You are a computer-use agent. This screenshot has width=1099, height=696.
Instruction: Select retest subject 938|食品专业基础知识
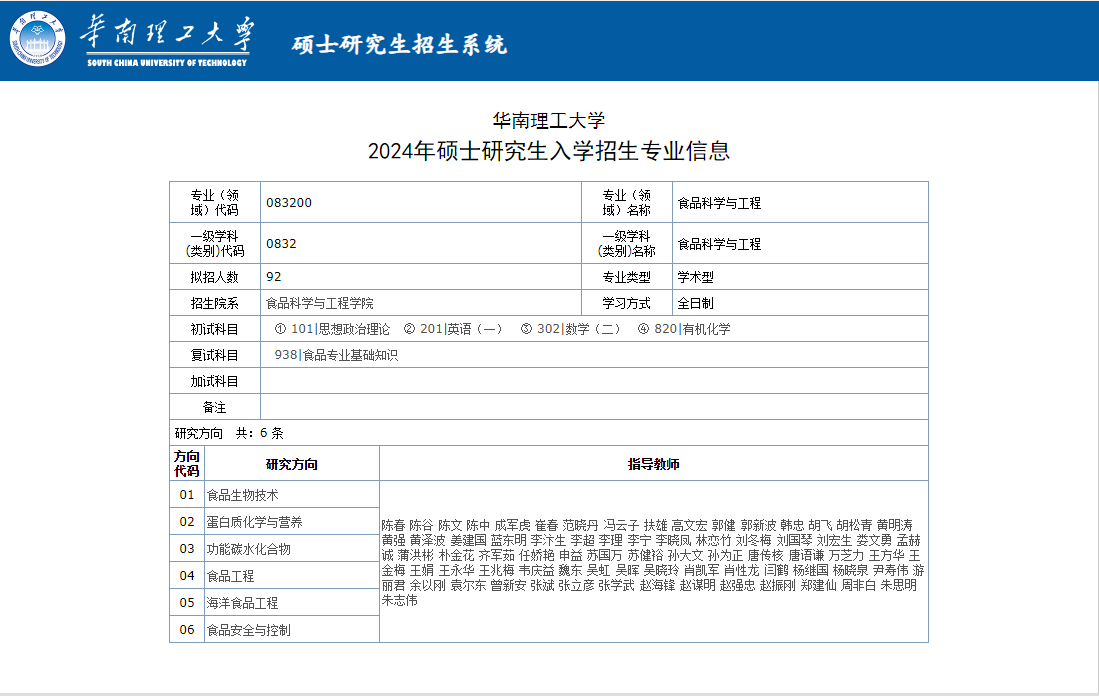click(336, 355)
